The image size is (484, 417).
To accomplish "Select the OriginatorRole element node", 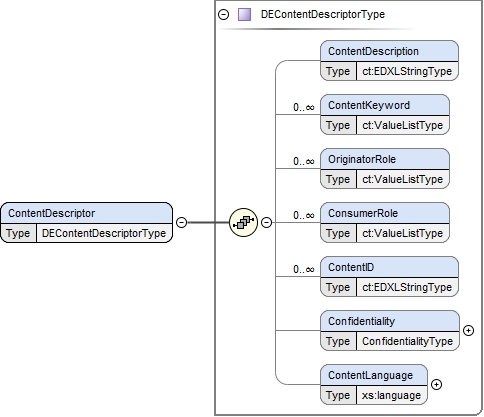I will pyautogui.click(x=385, y=169).
